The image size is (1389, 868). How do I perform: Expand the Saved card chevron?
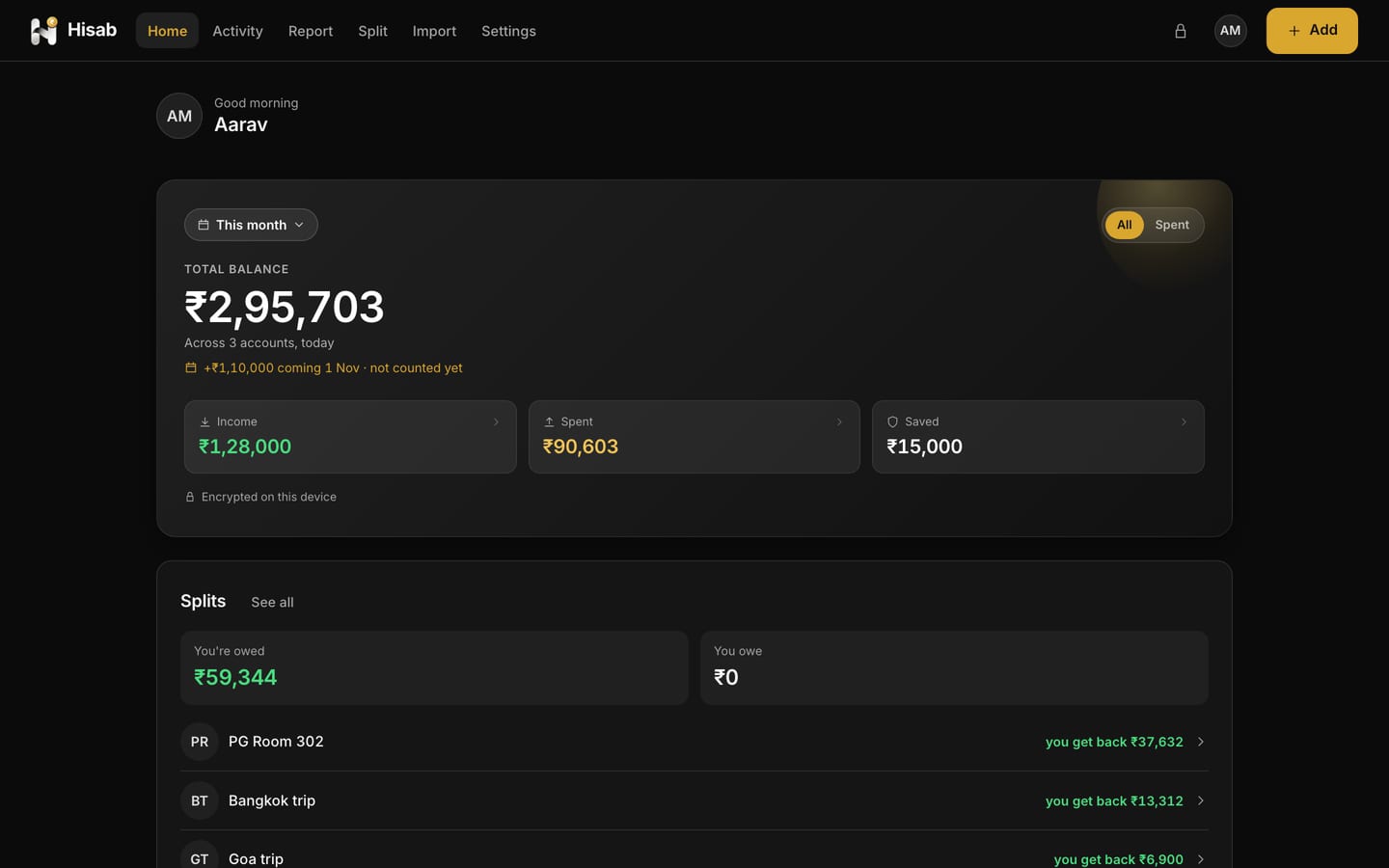coord(1184,421)
